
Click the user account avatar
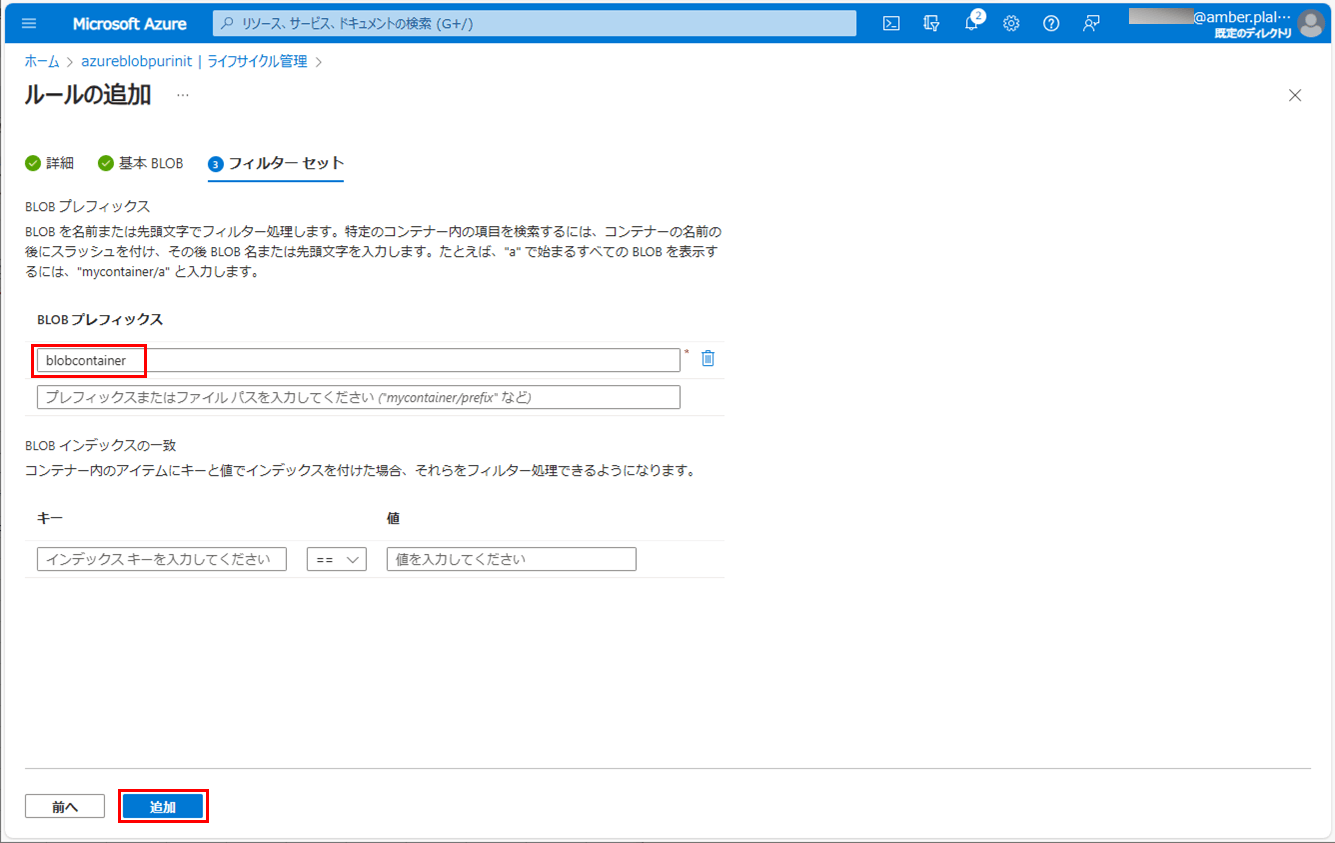tap(1310, 23)
